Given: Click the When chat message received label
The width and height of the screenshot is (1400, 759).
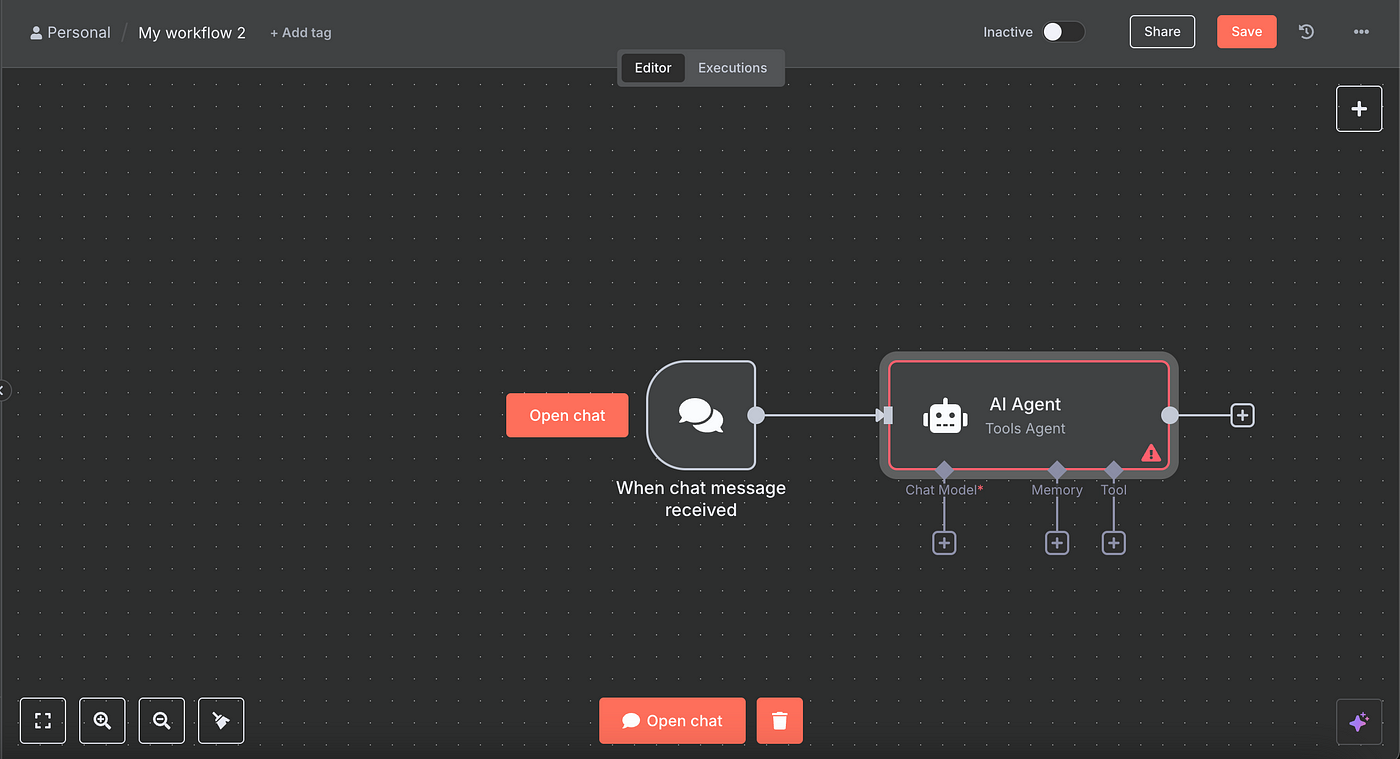Looking at the screenshot, I should (x=701, y=499).
